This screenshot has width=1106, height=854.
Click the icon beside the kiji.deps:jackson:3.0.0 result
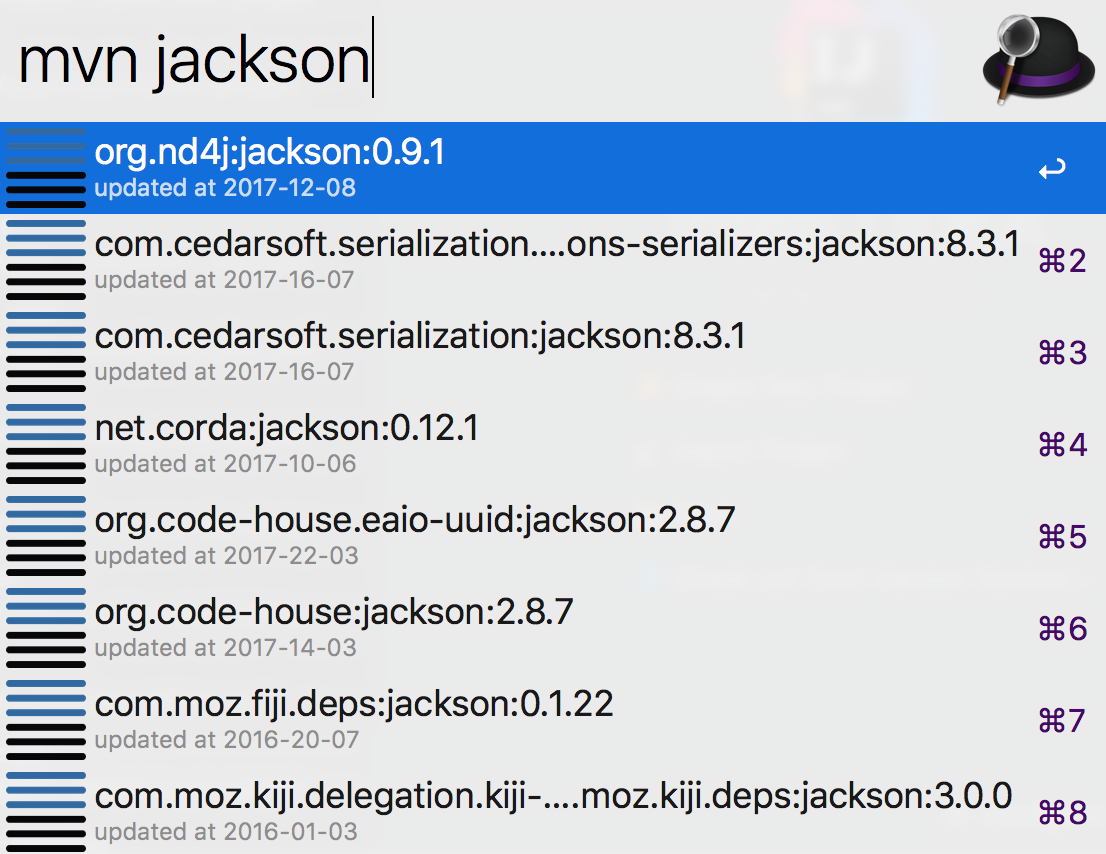[x=46, y=812]
